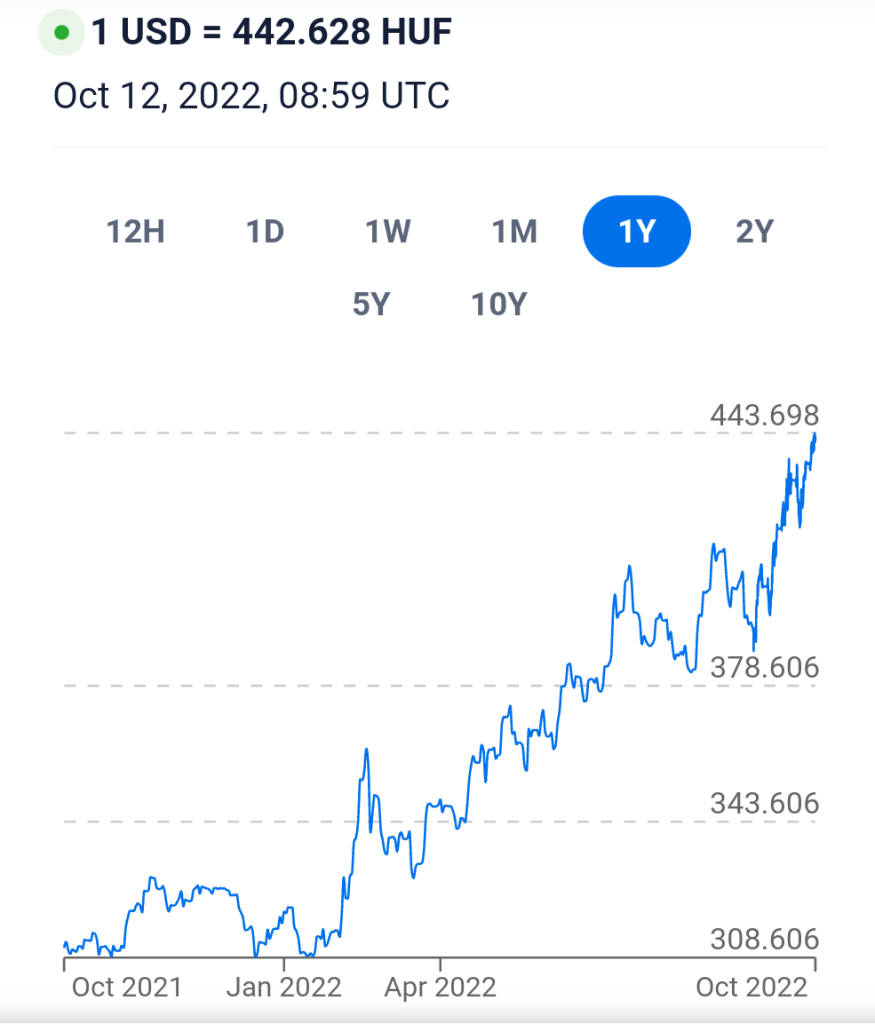
Task: Select the highlighted 1Y range button
Action: [636, 232]
